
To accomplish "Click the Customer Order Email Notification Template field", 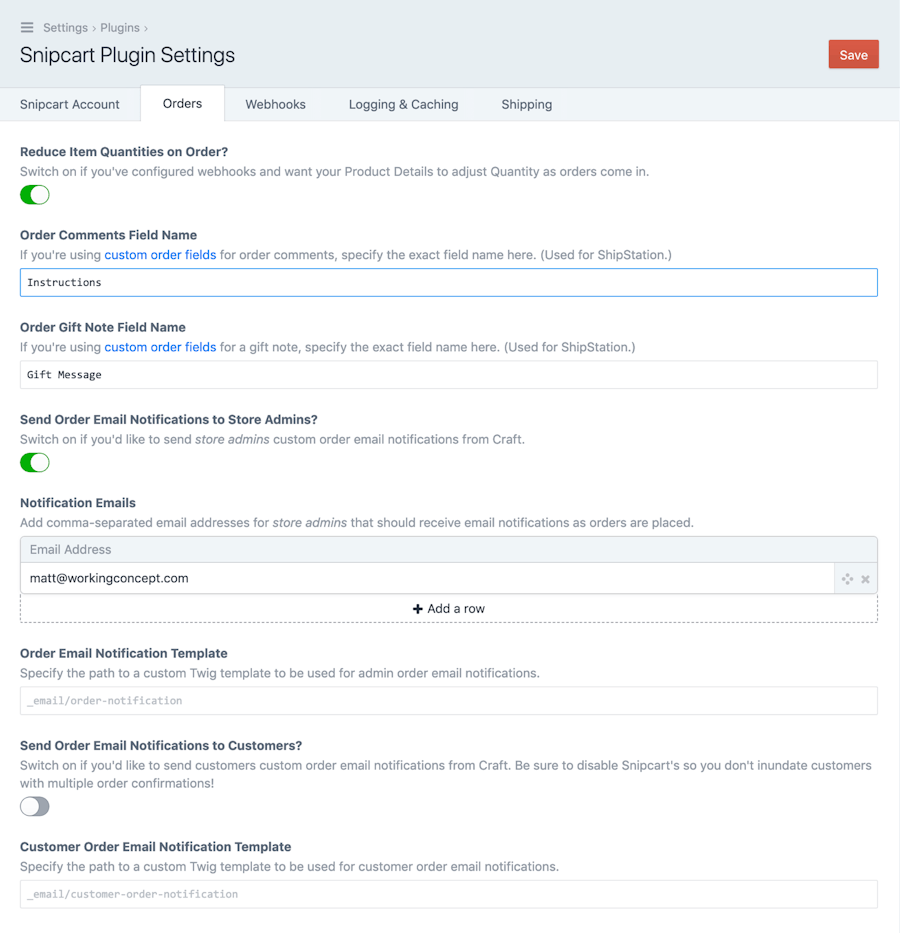I will point(449,894).
